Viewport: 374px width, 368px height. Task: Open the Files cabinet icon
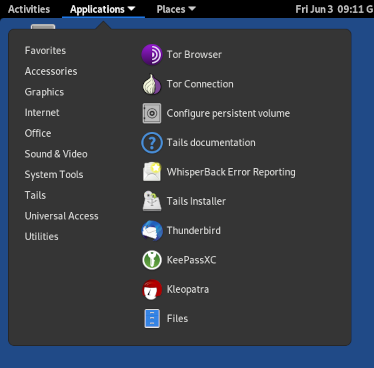152,318
